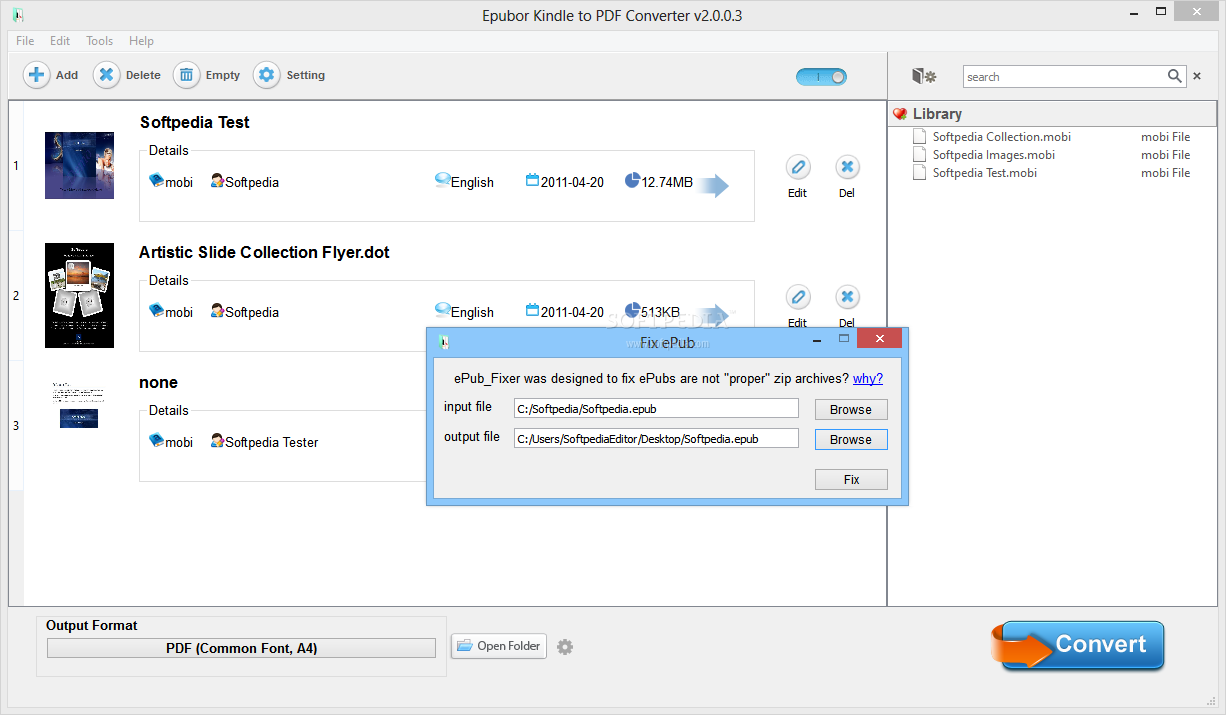This screenshot has width=1226, height=715.
Task: Open the Tools menu
Action: pos(99,41)
